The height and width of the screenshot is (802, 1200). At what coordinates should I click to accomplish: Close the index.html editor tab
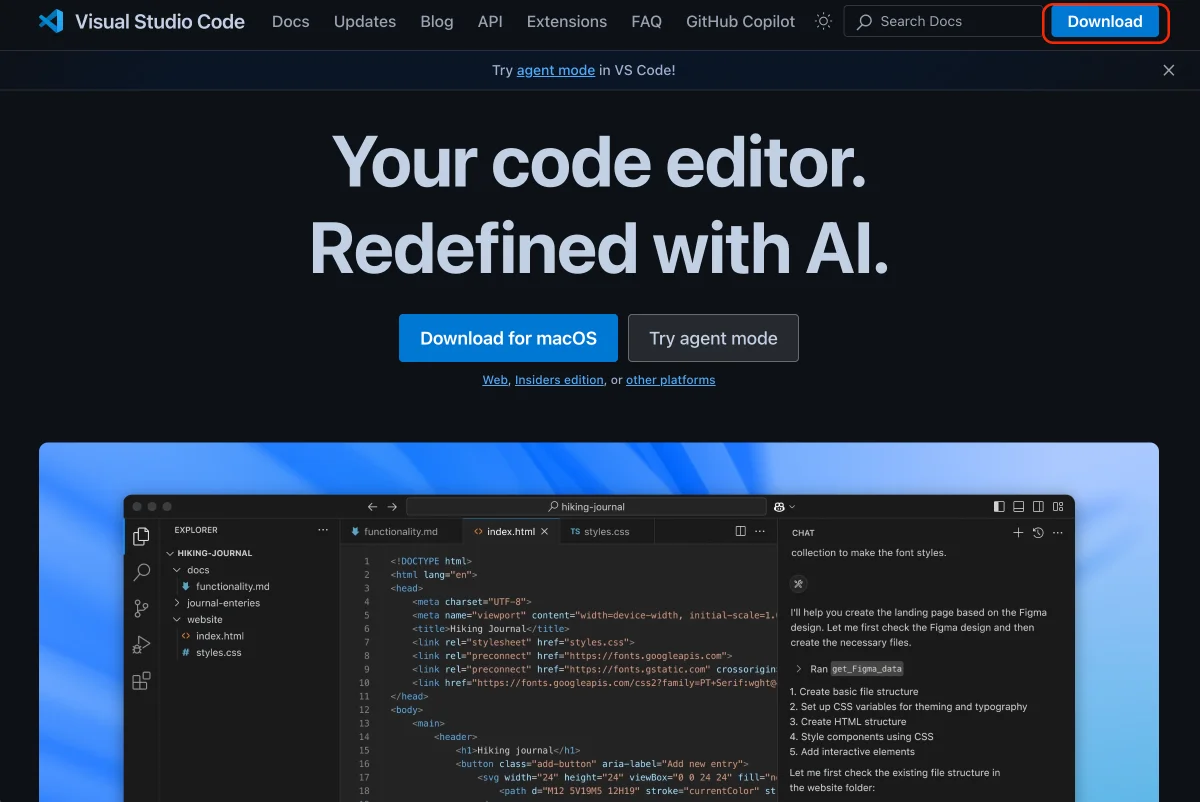tap(544, 532)
